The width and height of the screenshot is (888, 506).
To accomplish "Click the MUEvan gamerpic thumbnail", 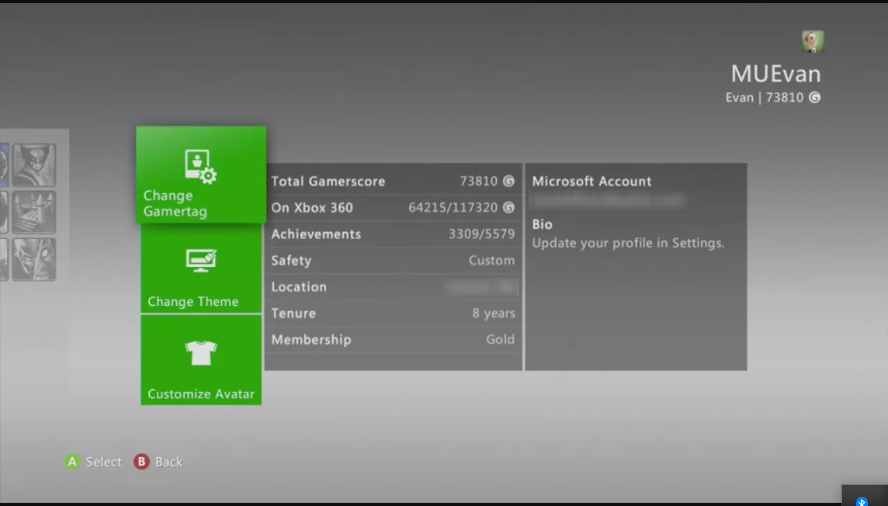I will click(813, 41).
